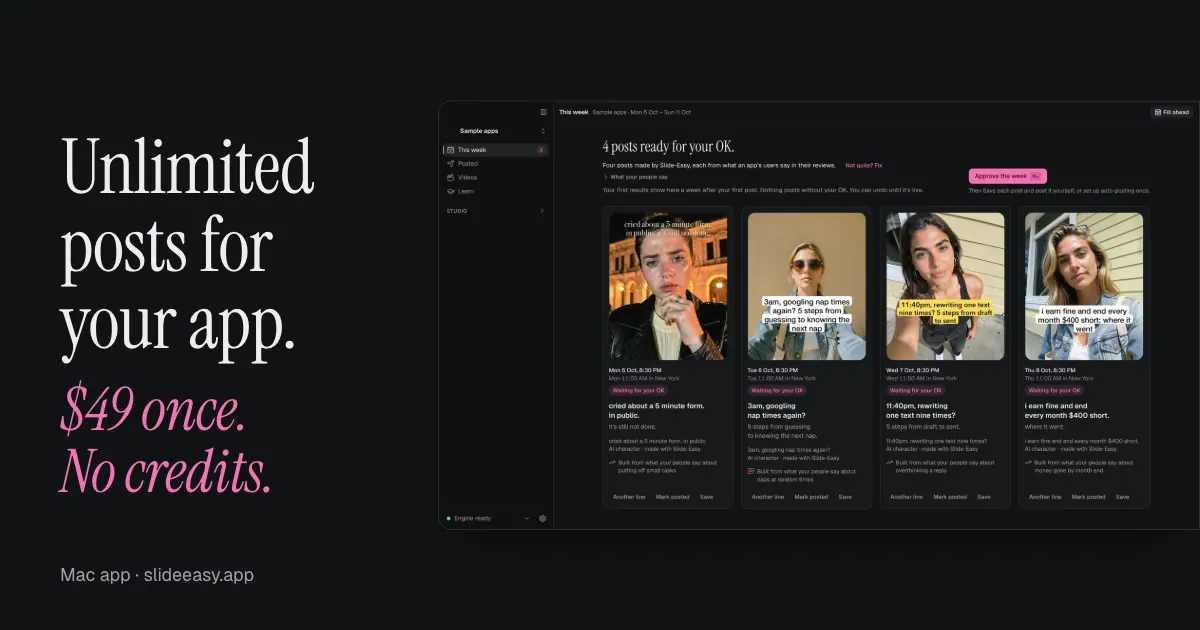
Task: Click Waiting for your OK on Thu card
Action: [1054, 390]
